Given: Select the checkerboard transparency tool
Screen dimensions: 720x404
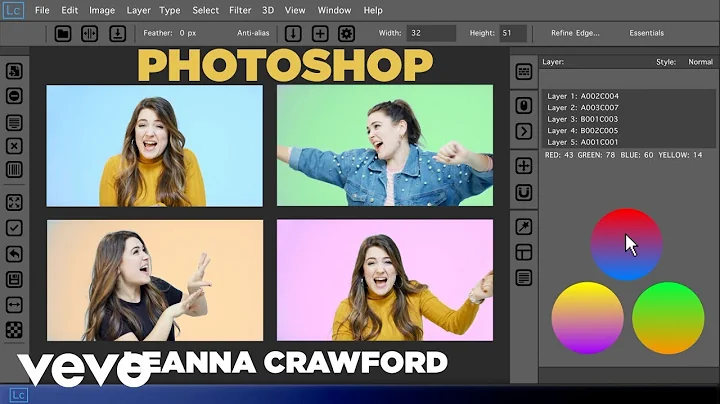Looking at the screenshot, I should pos(14,330).
